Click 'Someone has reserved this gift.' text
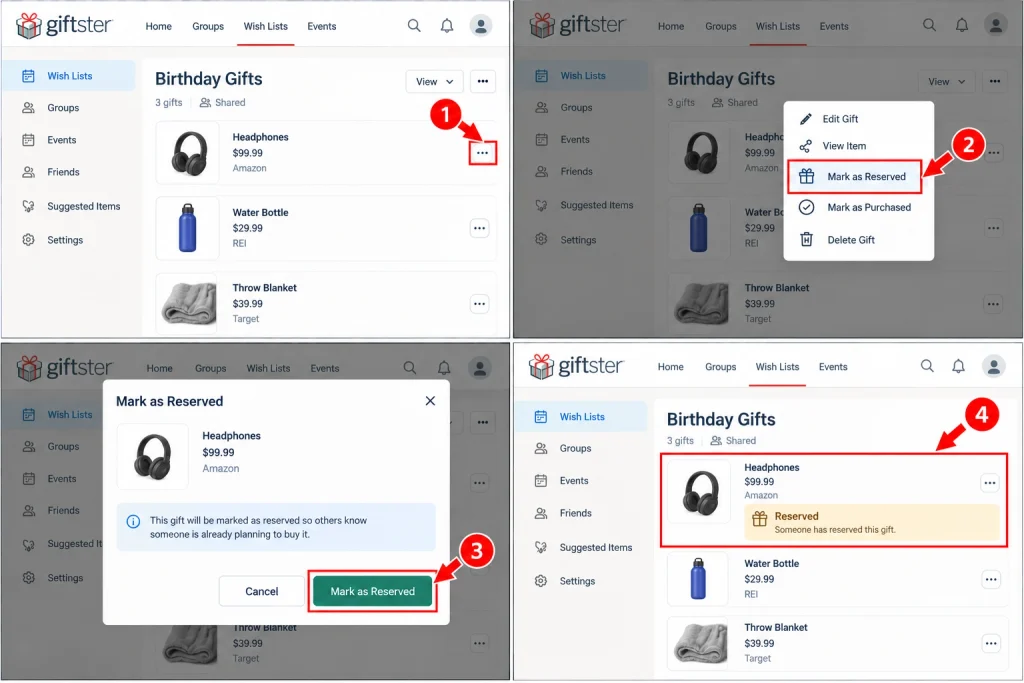The width and height of the screenshot is (1024, 683). click(x=835, y=530)
